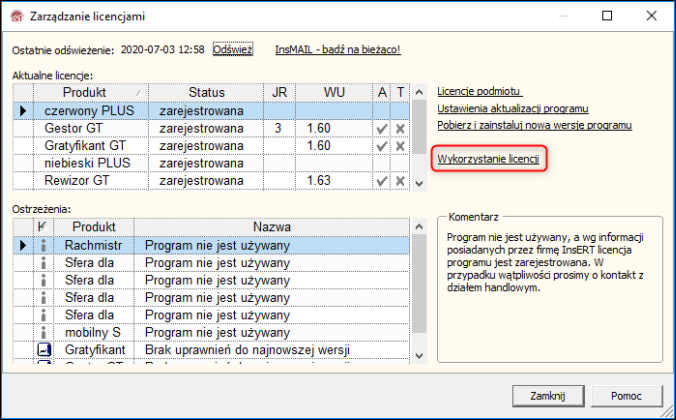Open Wykorzystanie licencji link
The image size is (676, 420).
pos(488,159)
